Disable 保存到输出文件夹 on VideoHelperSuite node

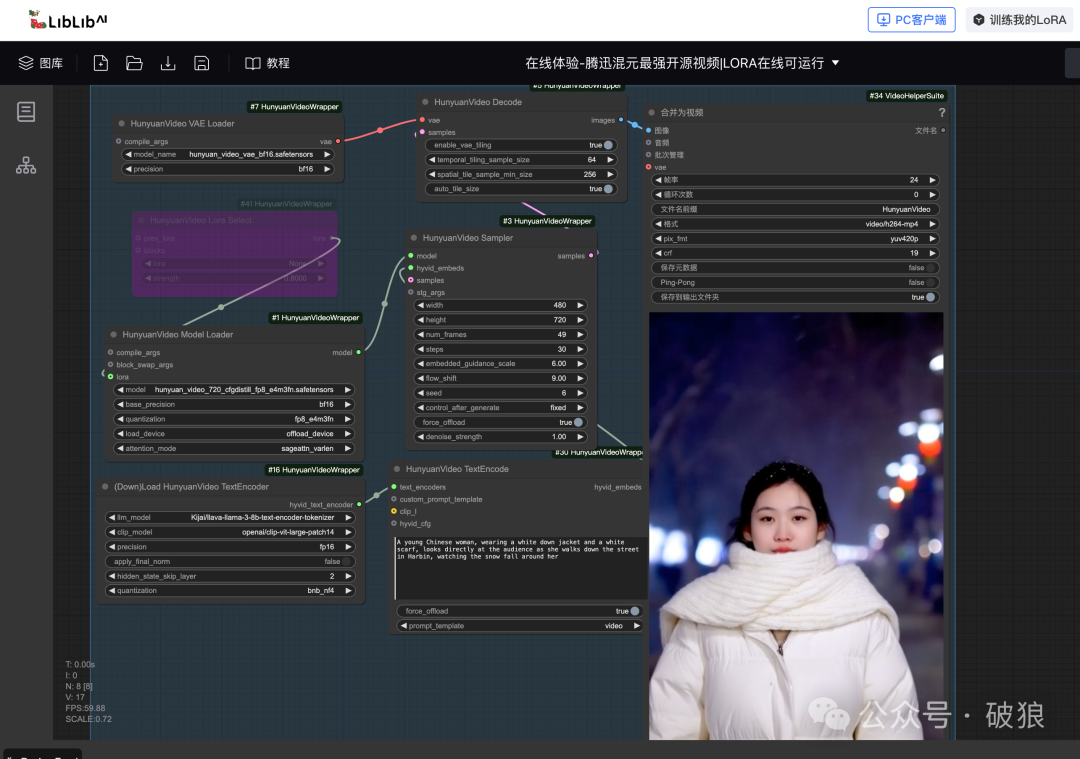pyautogui.click(x=929, y=297)
